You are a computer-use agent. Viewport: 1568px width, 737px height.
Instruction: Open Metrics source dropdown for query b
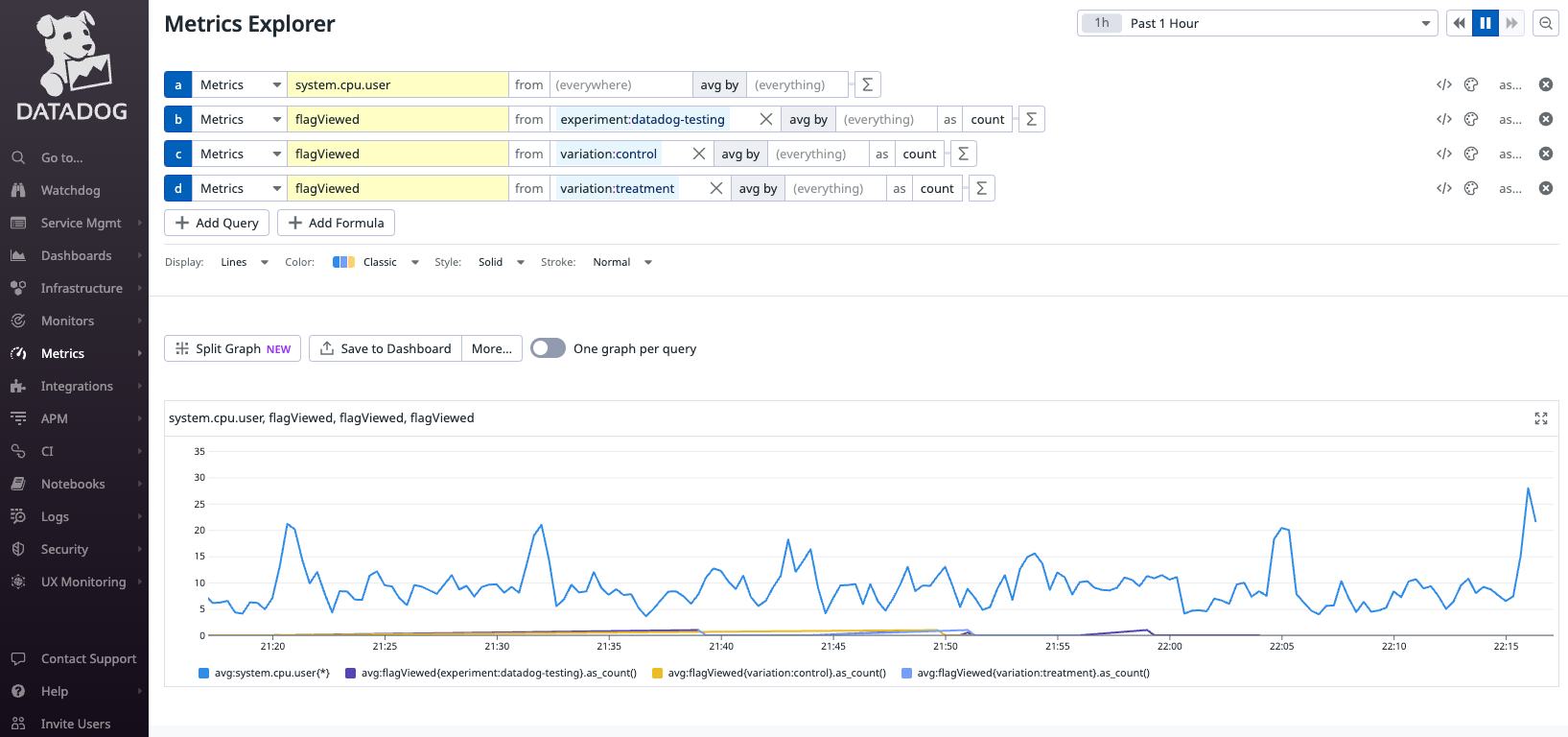[240, 119]
